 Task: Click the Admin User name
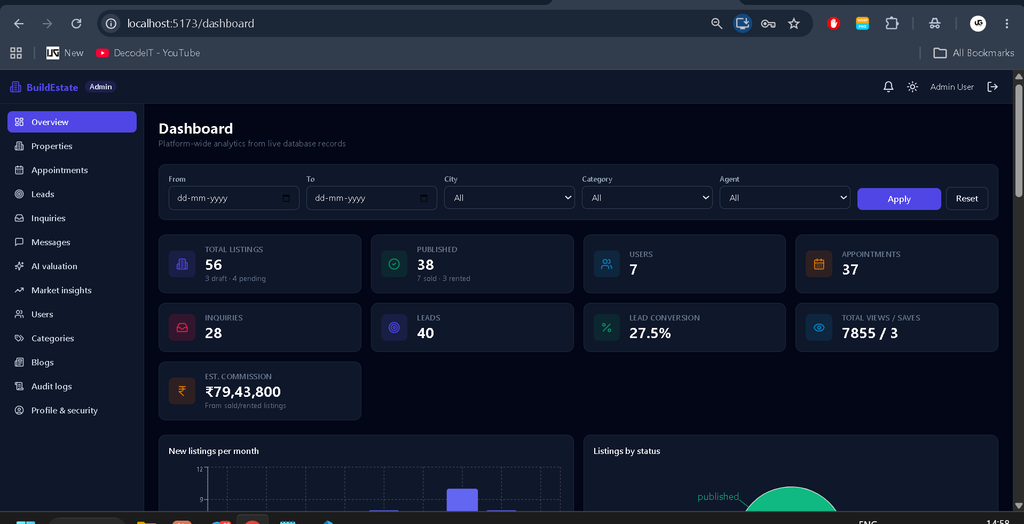[x=952, y=87]
